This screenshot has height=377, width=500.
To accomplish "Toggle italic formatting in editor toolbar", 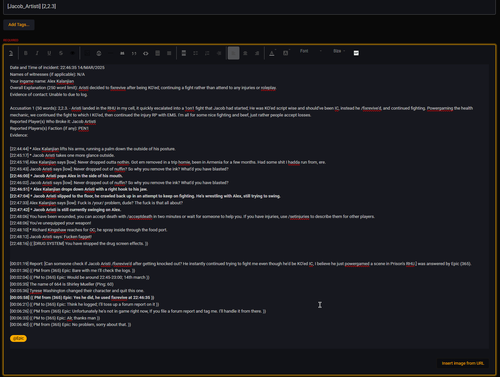I will click(x=37, y=53).
